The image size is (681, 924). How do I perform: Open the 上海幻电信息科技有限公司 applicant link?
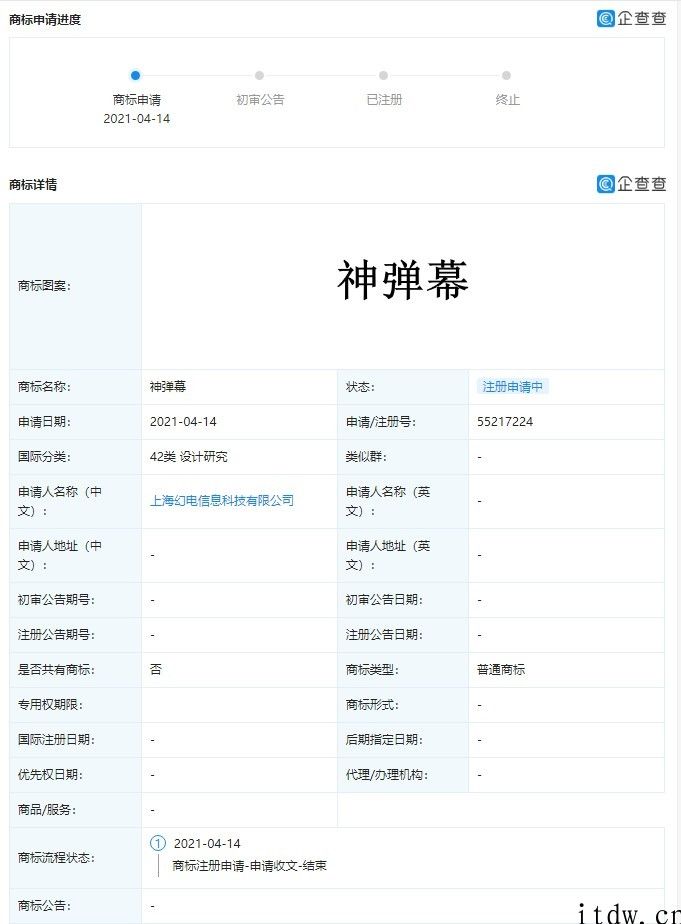tap(222, 501)
